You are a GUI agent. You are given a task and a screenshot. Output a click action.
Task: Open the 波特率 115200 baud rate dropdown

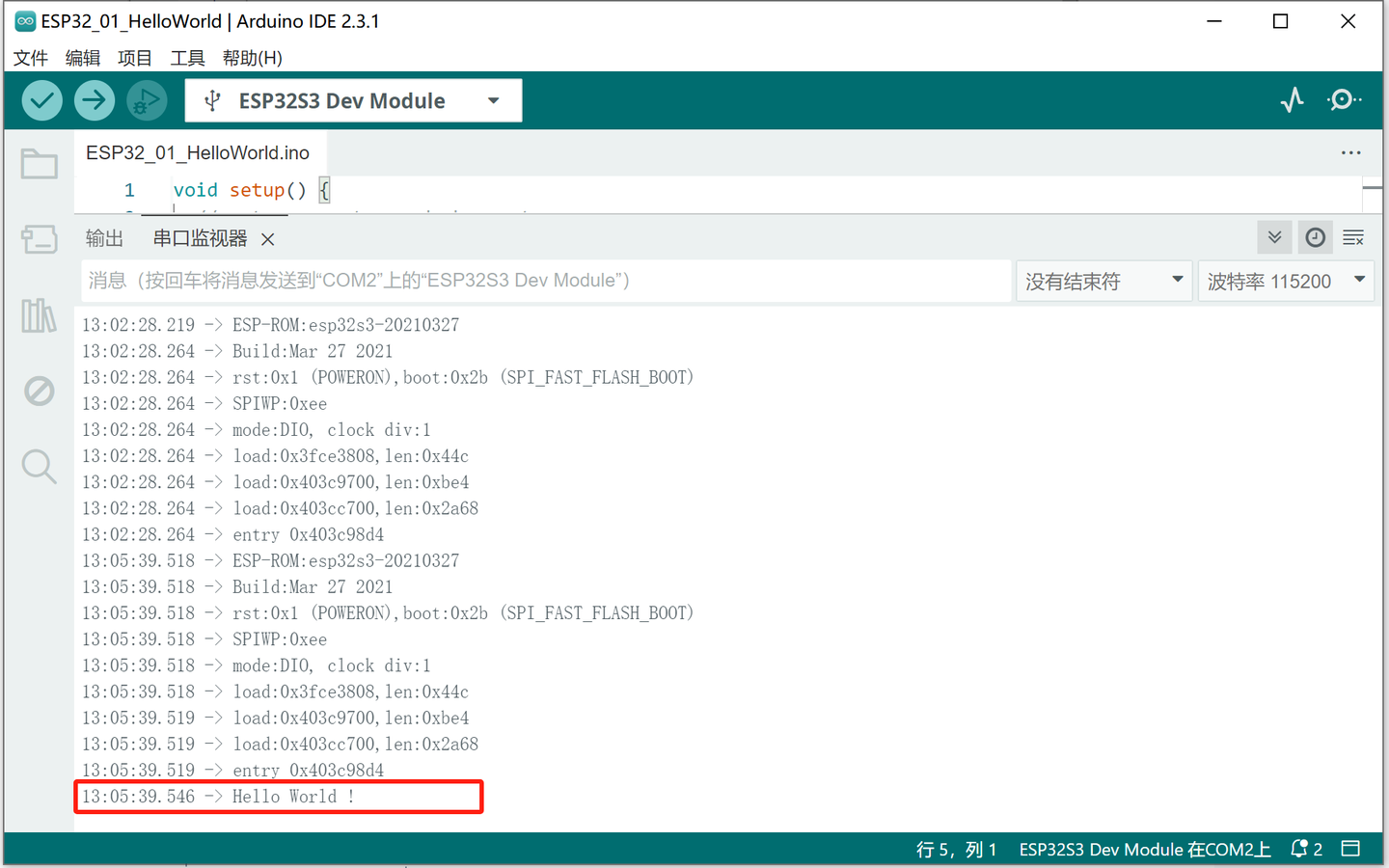coord(1286,281)
